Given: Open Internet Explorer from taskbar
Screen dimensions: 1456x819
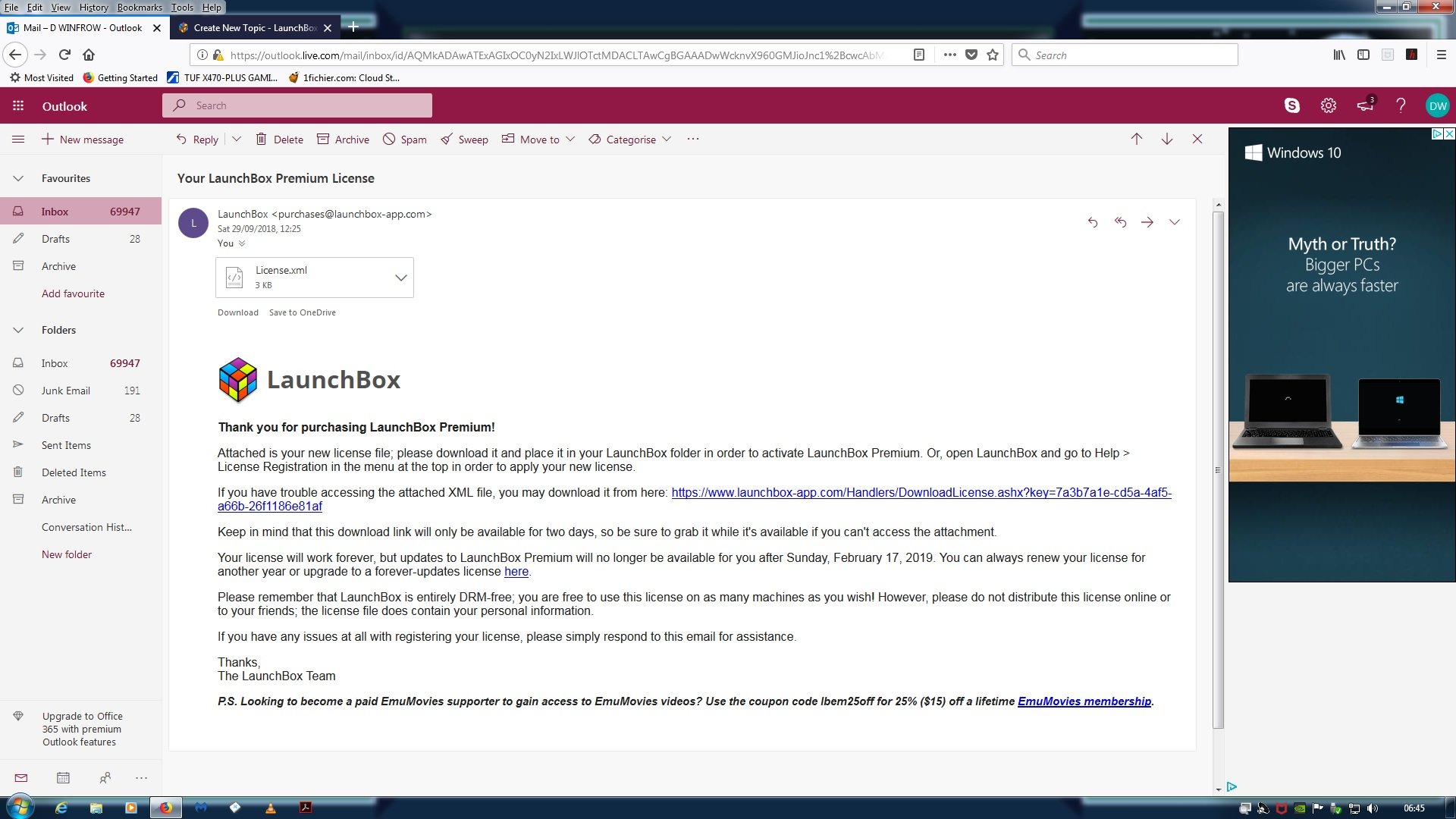Looking at the screenshot, I should [x=61, y=808].
